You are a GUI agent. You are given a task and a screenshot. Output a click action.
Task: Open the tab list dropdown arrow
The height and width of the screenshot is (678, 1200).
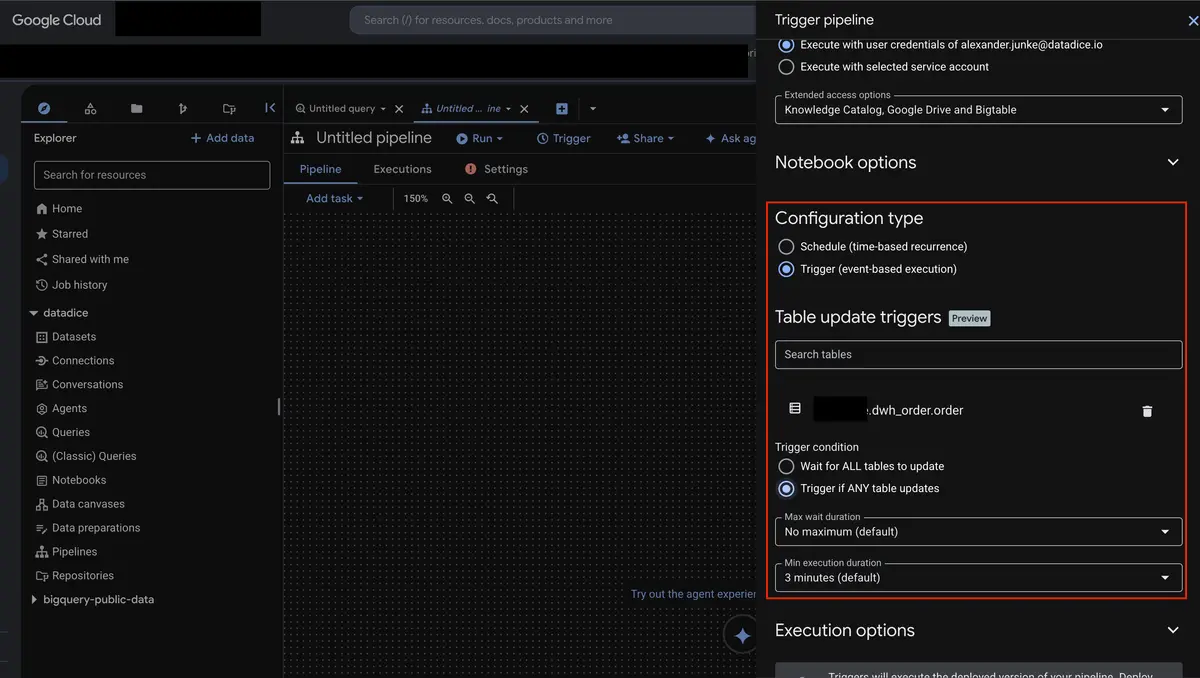pyautogui.click(x=593, y=109)
